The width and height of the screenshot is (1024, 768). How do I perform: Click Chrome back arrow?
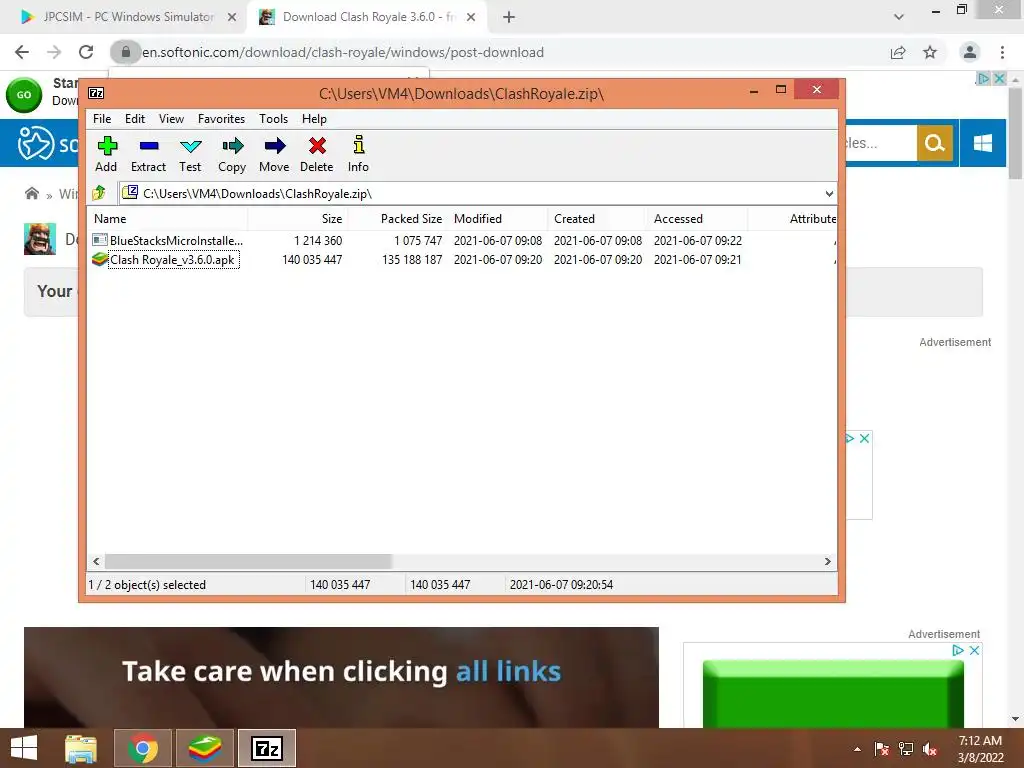(x=22, y=52)
